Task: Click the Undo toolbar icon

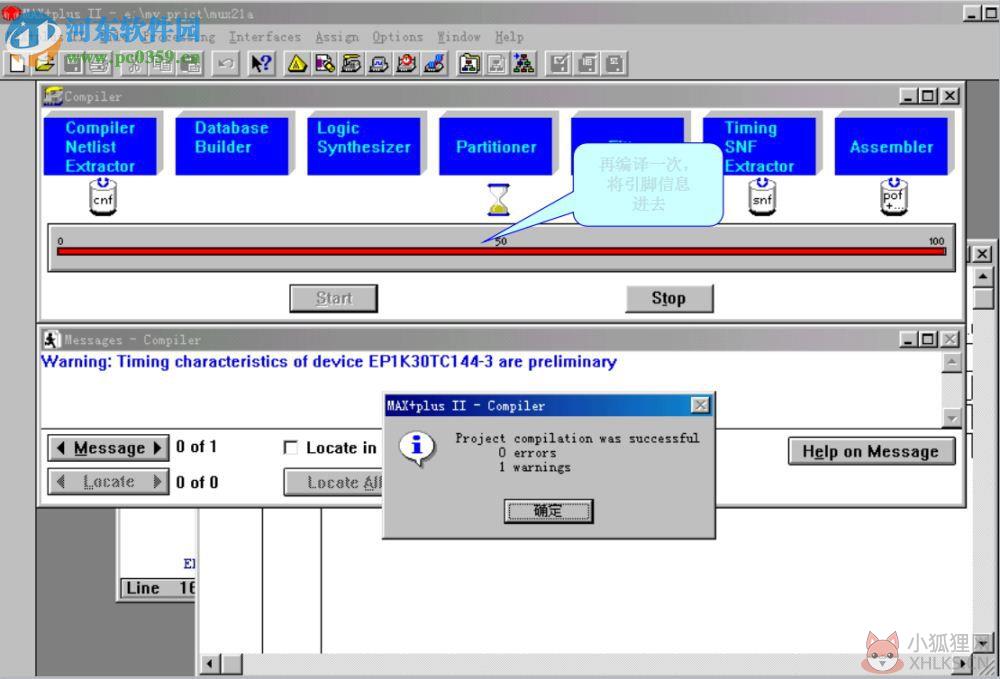Action: 226,63
